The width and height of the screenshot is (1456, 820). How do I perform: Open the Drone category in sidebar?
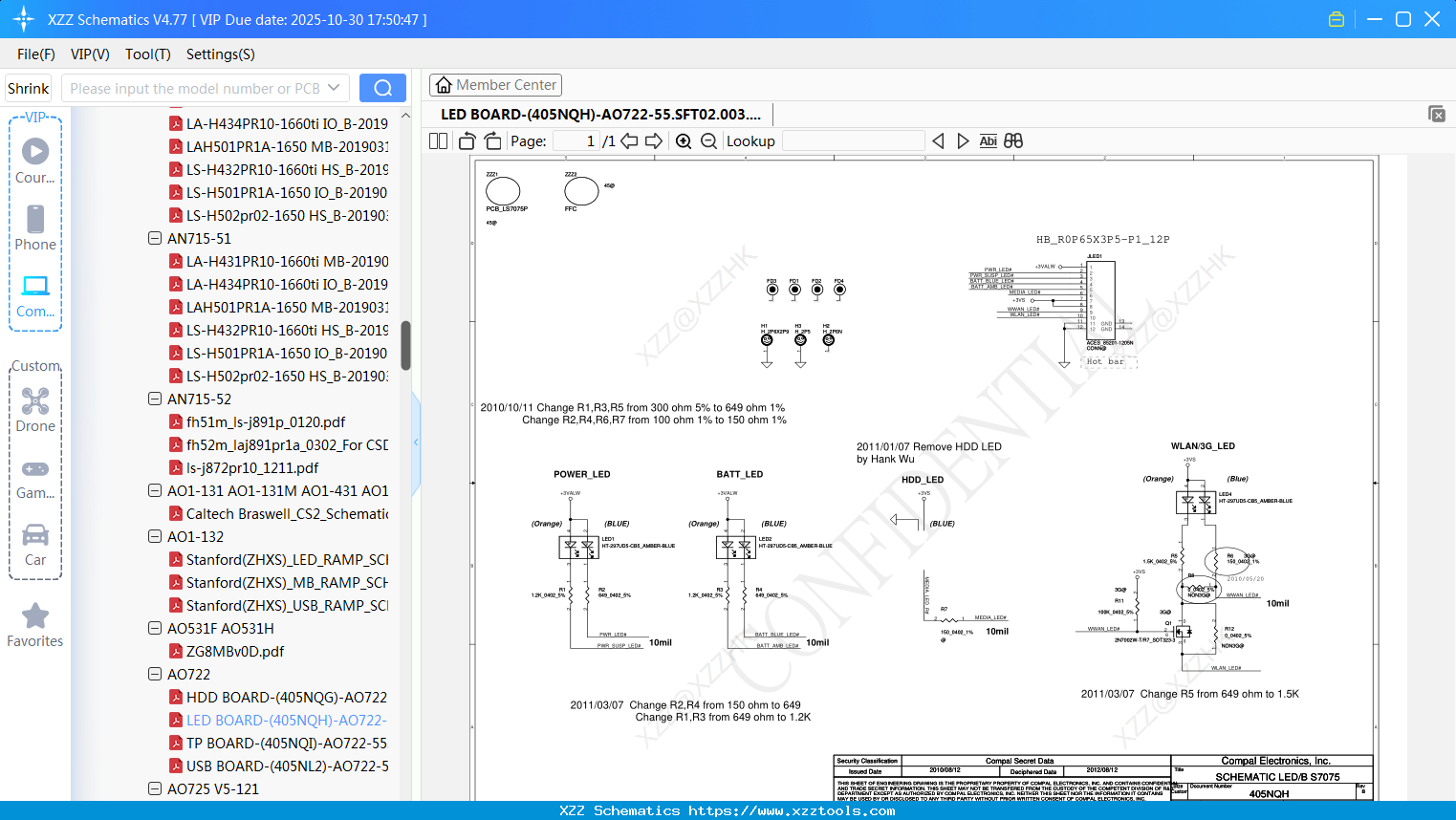point(35,410)
